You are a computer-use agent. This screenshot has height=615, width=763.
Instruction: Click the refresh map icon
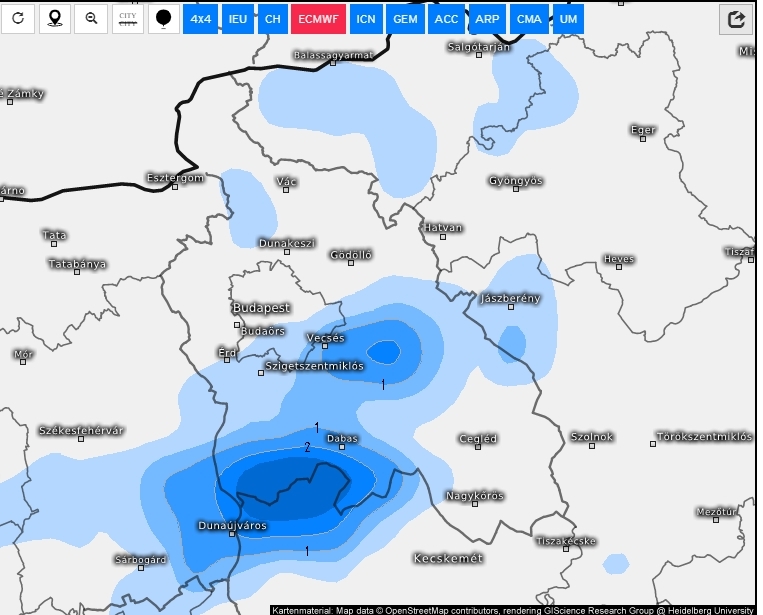[x=17, y=19]
